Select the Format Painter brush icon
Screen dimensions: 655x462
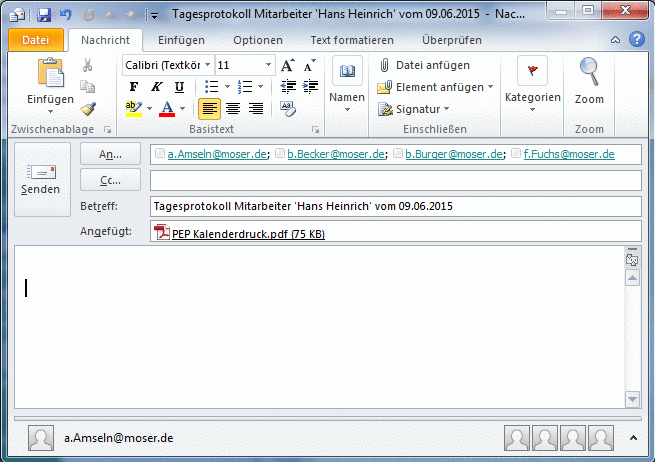click(88, 109)
